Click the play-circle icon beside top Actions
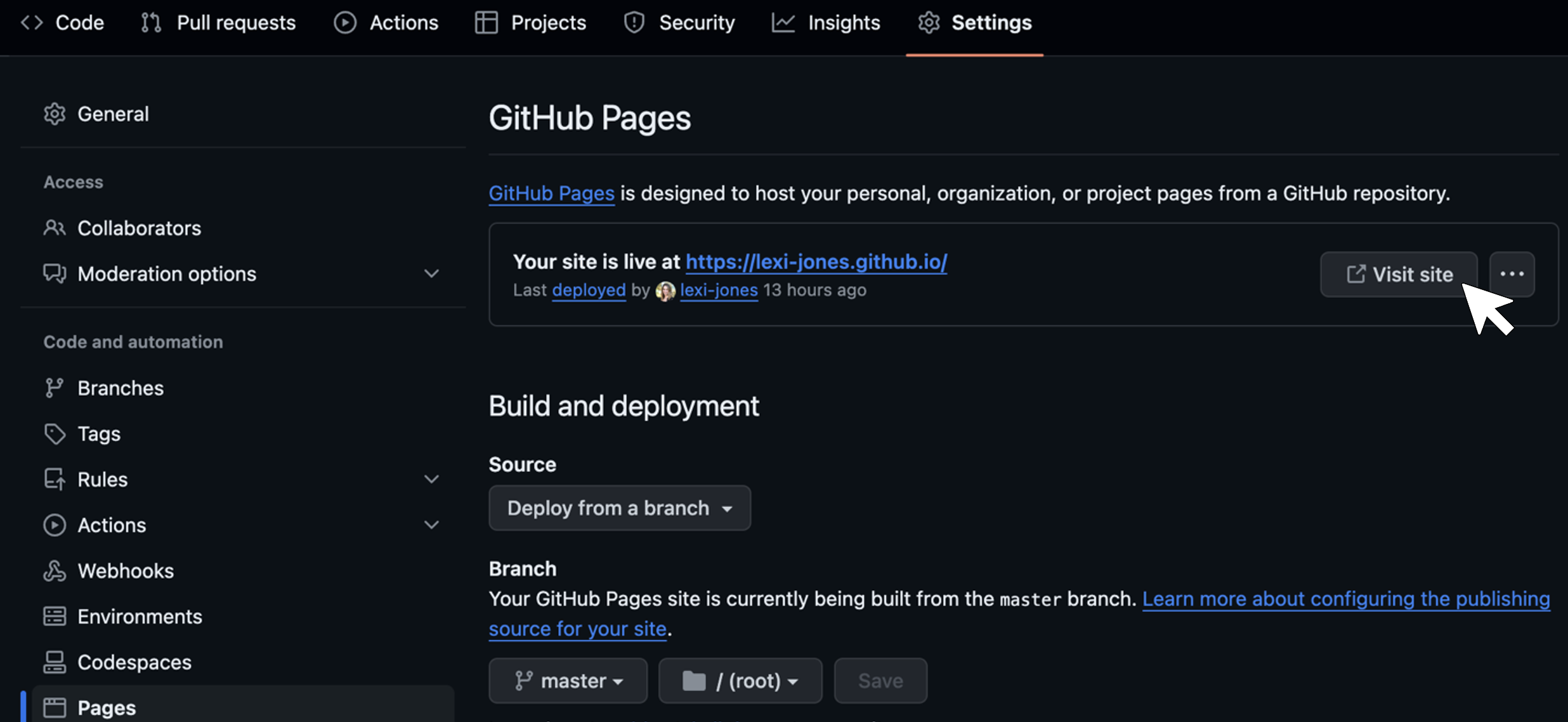Screen dimensions: 1568x722 [345, 23]
